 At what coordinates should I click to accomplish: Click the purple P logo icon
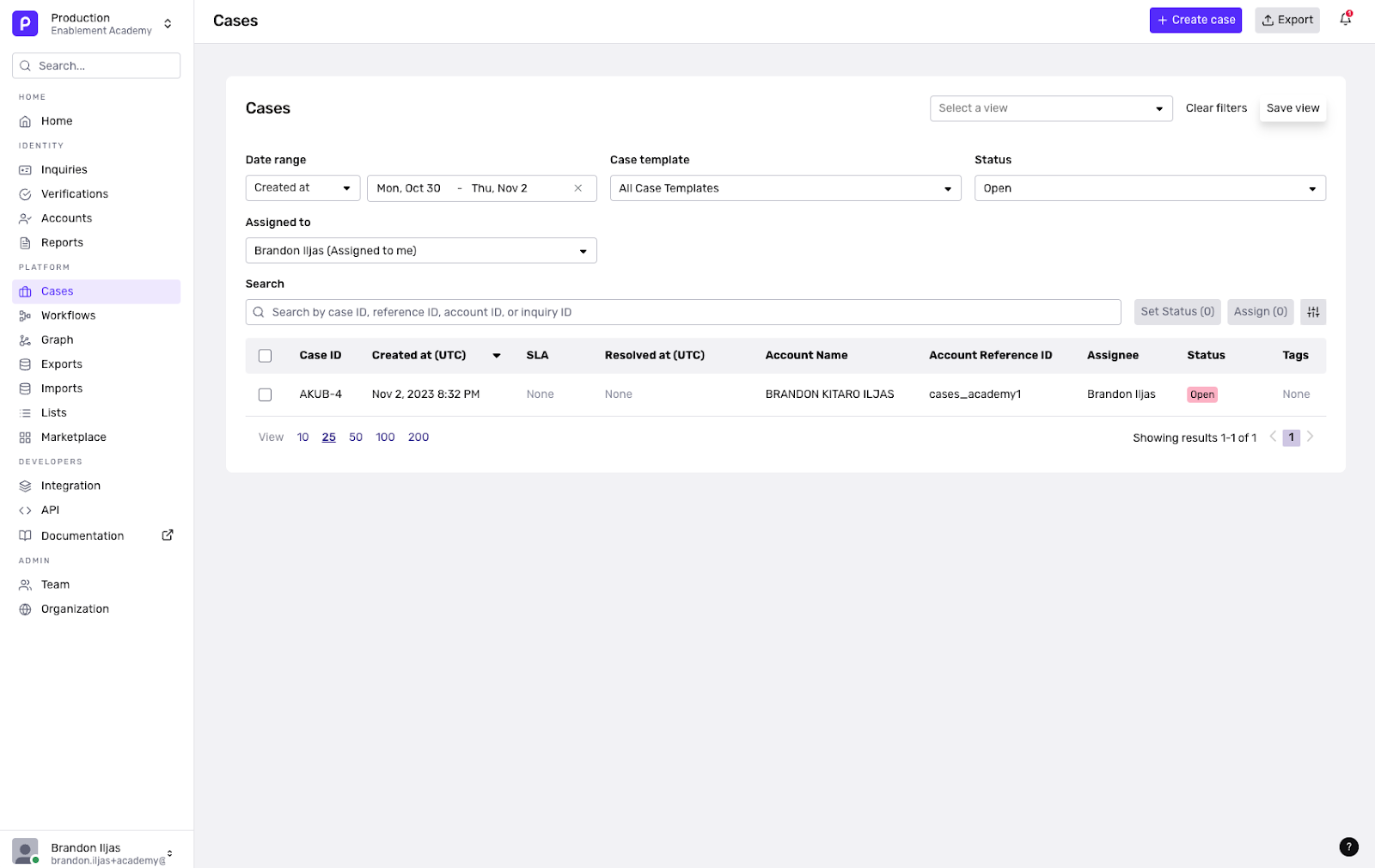coord(25,23)
